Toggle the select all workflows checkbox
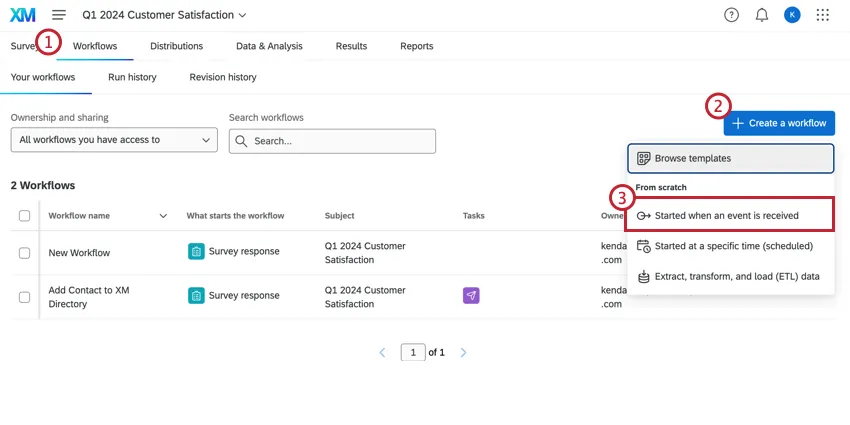Screen dimensions: 850x425 coord(24,215)
